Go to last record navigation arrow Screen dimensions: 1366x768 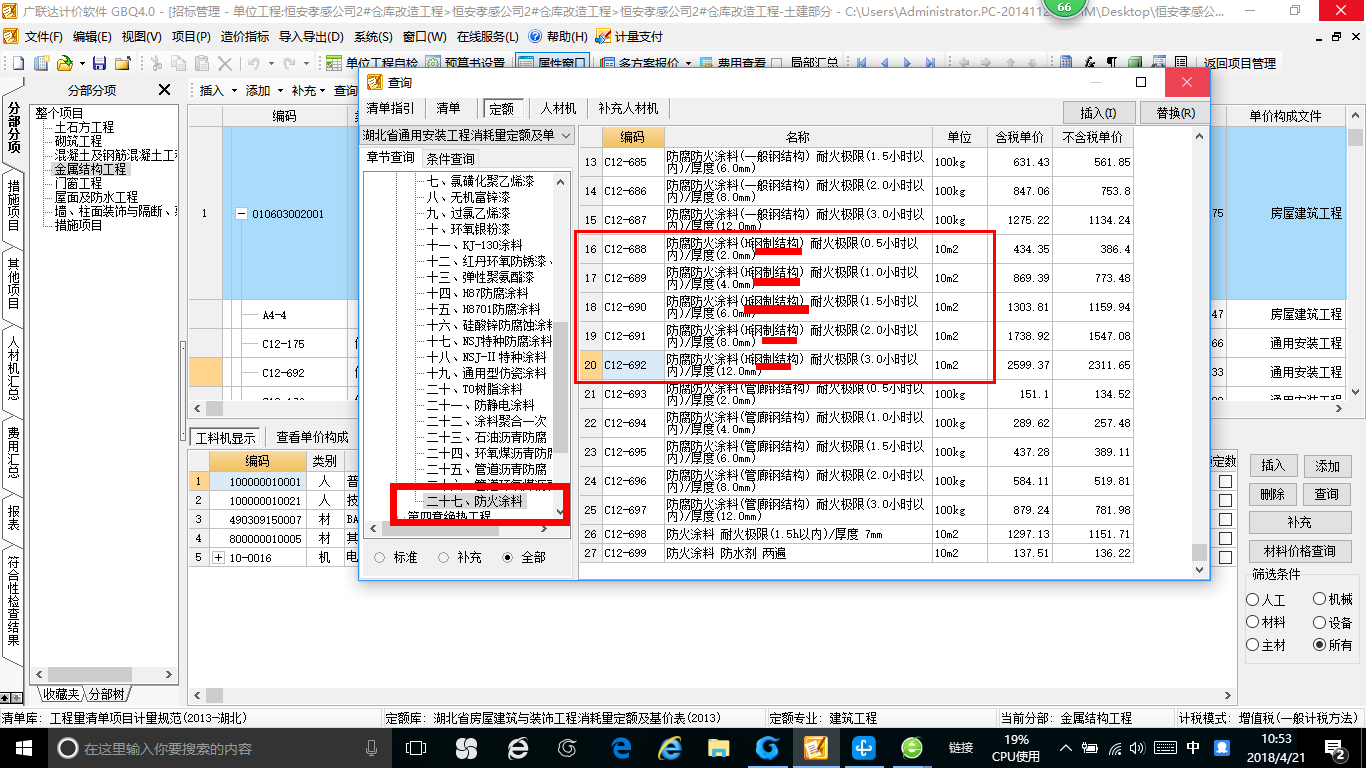(x=930, y=63)
